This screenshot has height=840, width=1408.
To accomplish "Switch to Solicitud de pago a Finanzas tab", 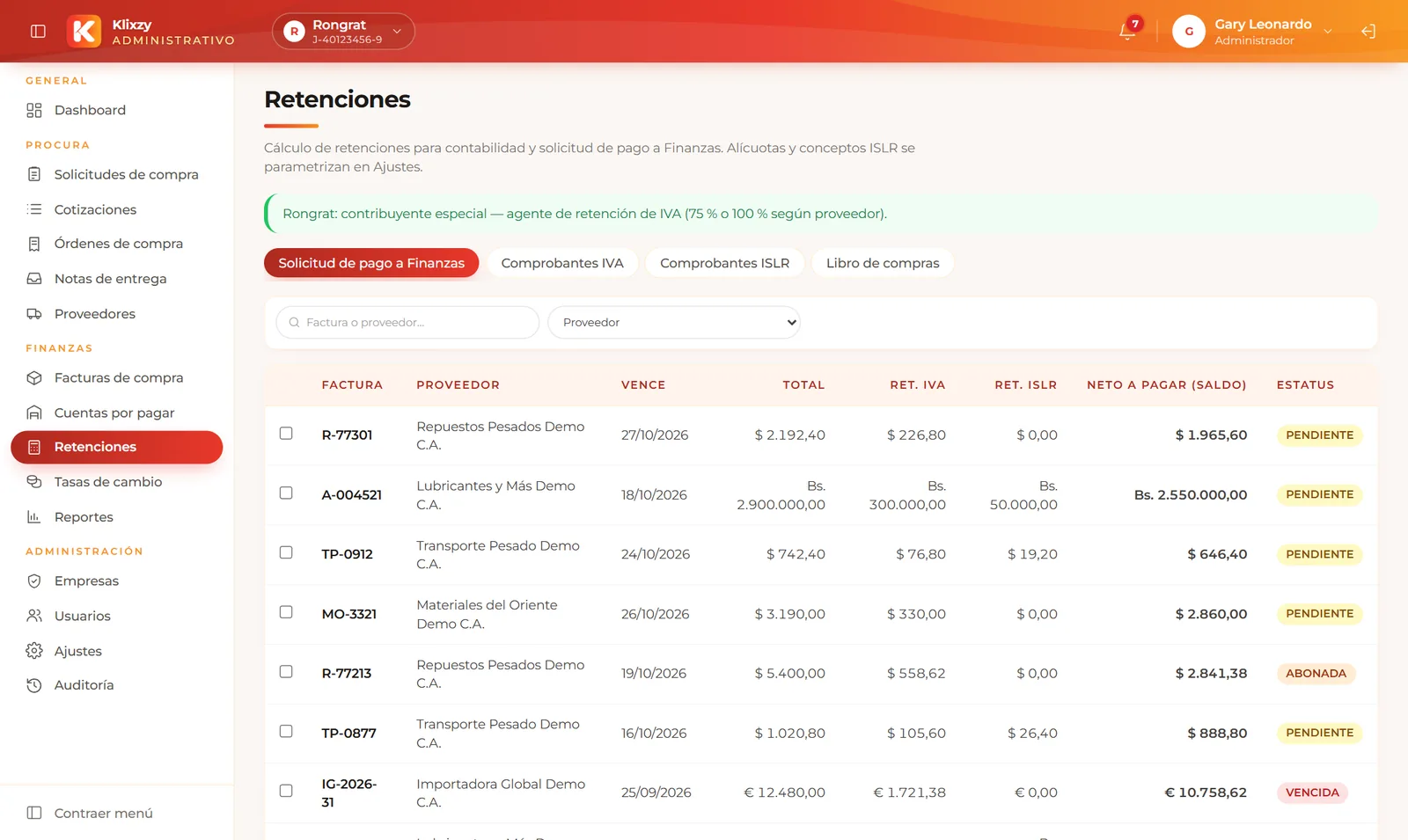I will [x=371, y=263].
